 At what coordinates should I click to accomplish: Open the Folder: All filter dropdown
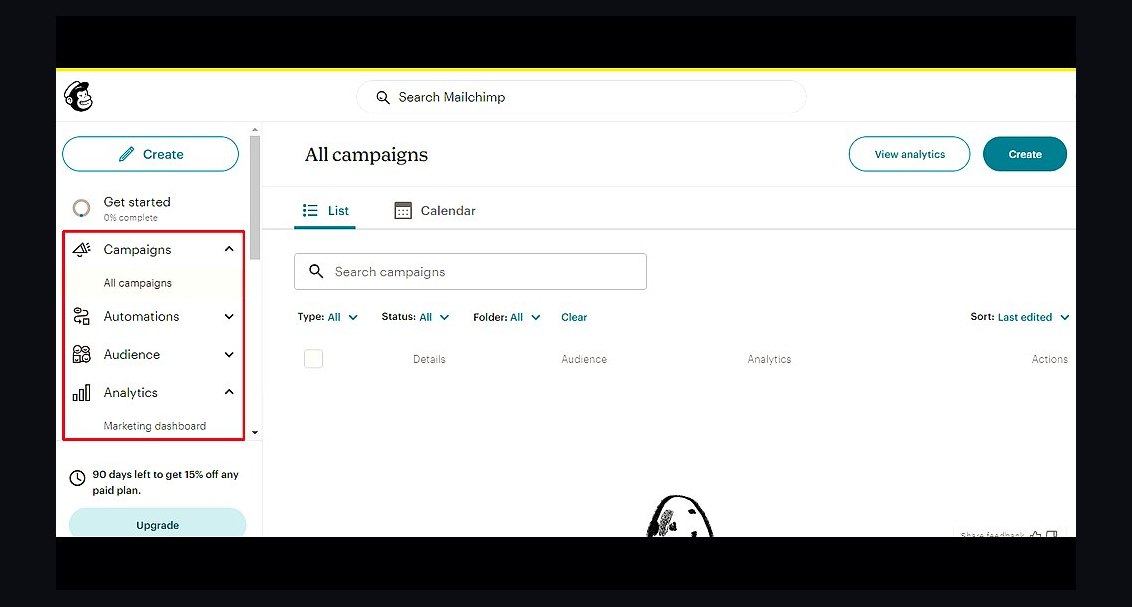click(x=507, y=317)
